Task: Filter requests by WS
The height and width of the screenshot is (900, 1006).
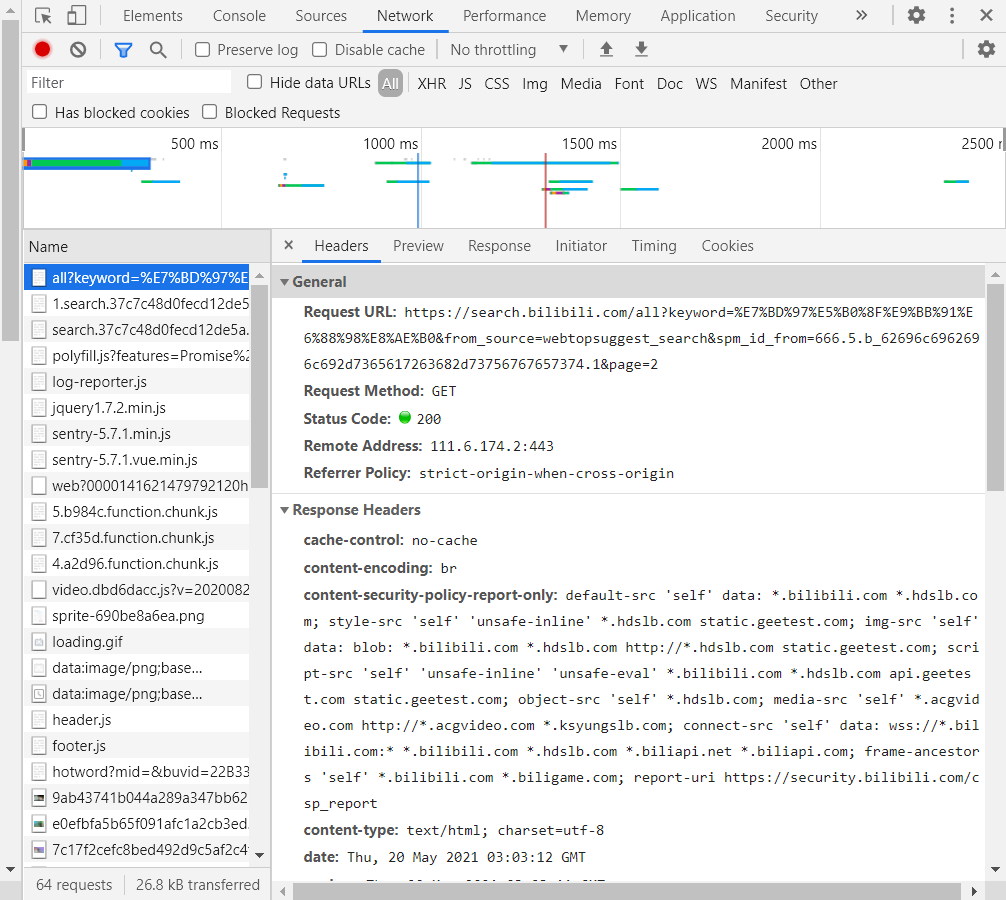Action: click(706, 83)
